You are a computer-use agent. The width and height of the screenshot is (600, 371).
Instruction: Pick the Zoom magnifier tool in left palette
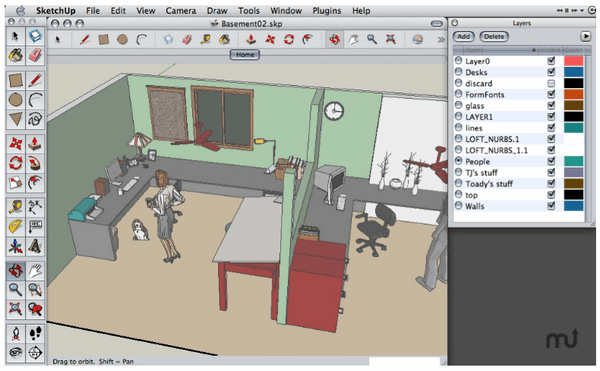(16, 290)
